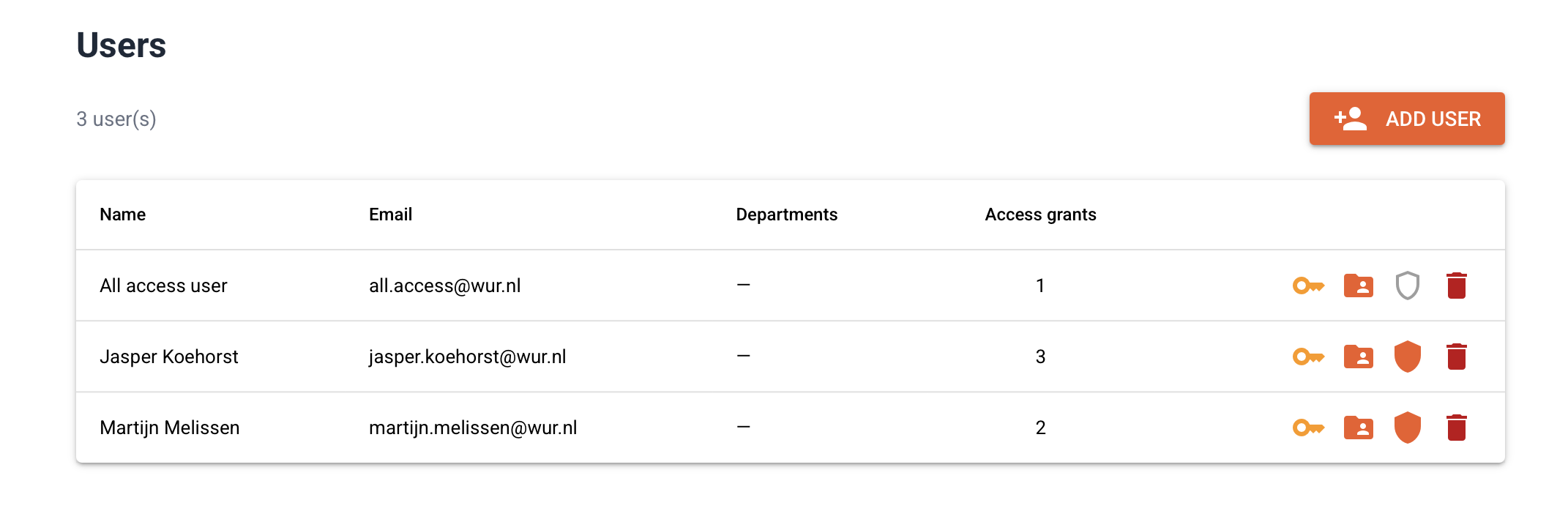Click the Name column header
Viewport: 1568px width, 511px height.
tap(122, 215)
